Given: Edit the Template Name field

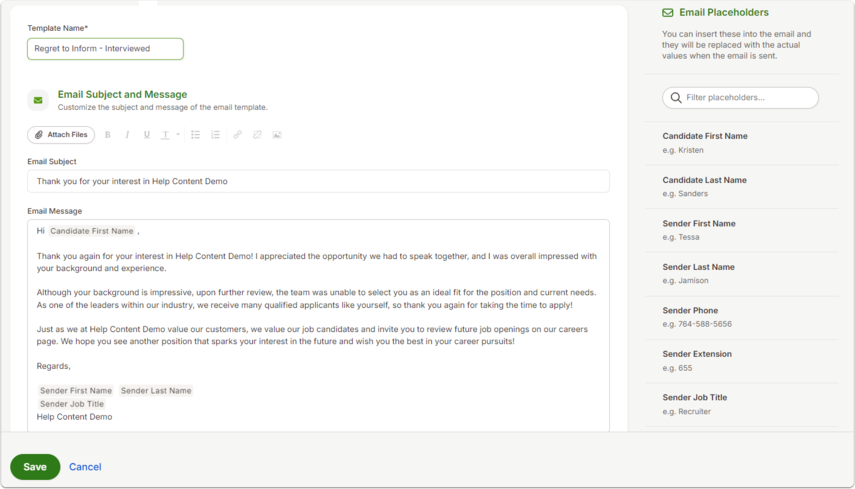Looking at the screenshot, I should point(105,49).
